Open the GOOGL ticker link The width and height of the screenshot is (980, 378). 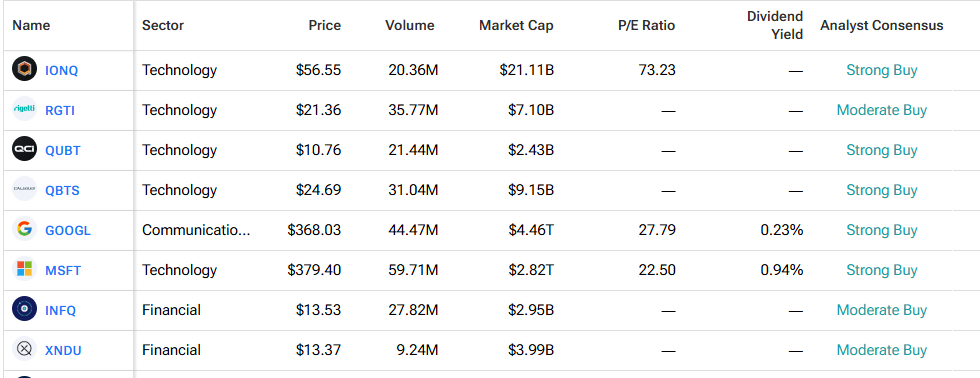(68, 231)
